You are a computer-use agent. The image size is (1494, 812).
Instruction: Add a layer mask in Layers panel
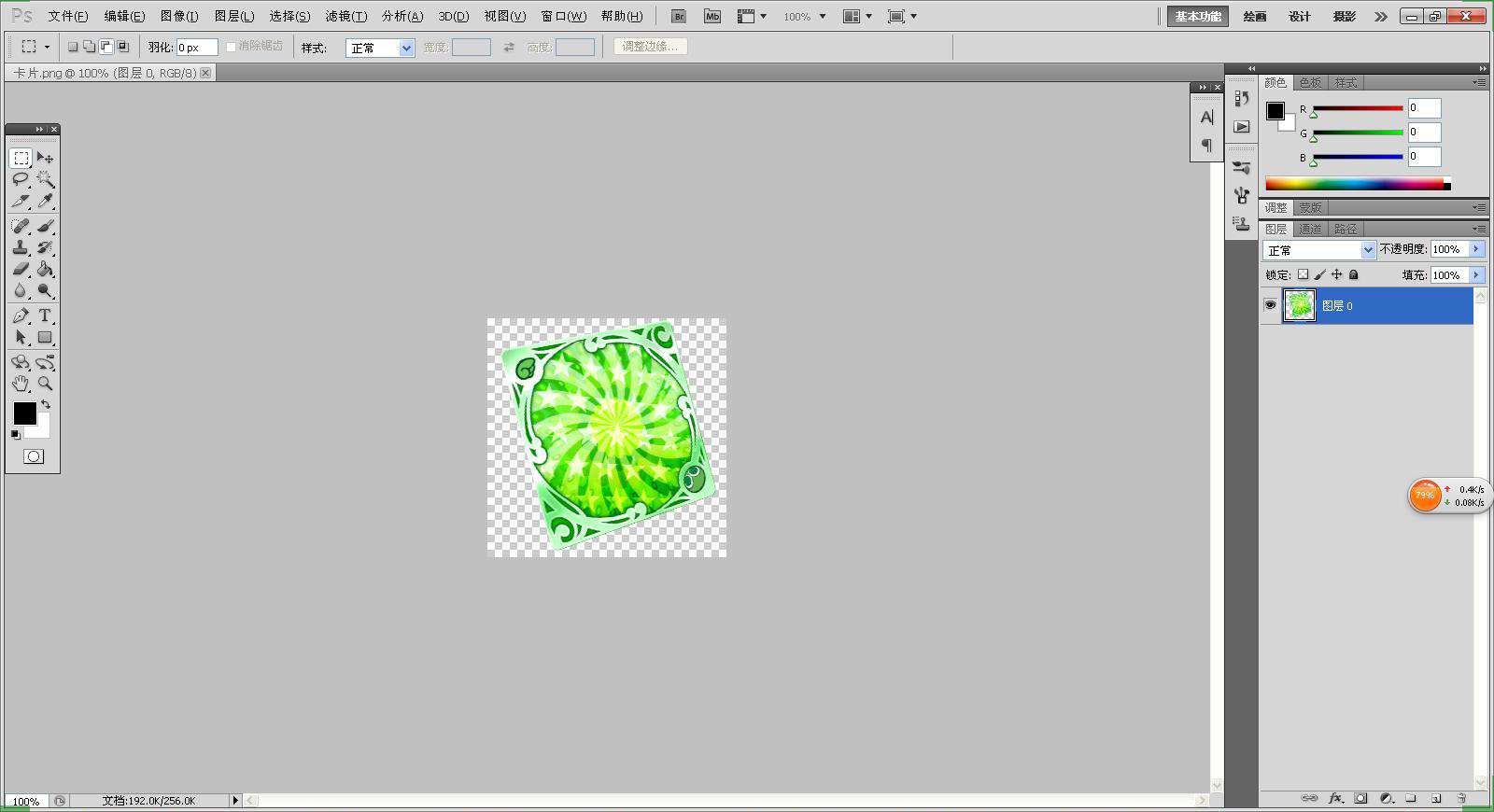coord(1360,798)
